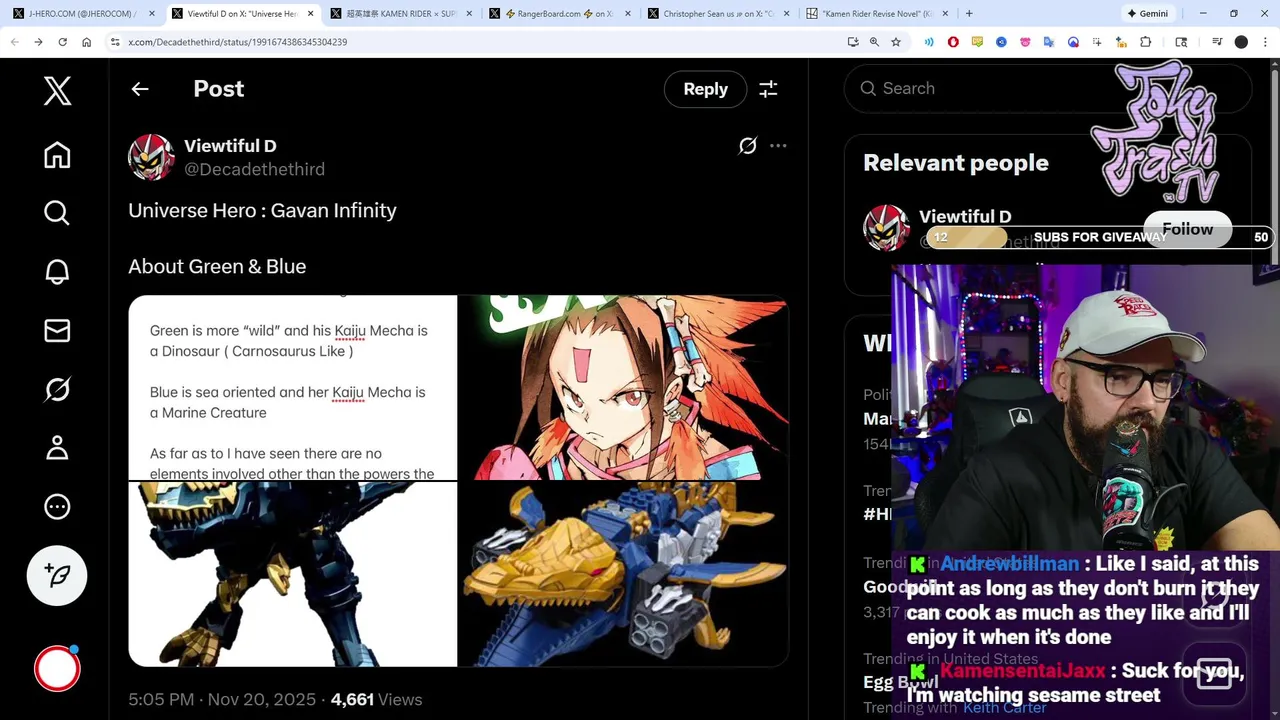
Task: Click the Reply button
Action: tap(705, 89)
